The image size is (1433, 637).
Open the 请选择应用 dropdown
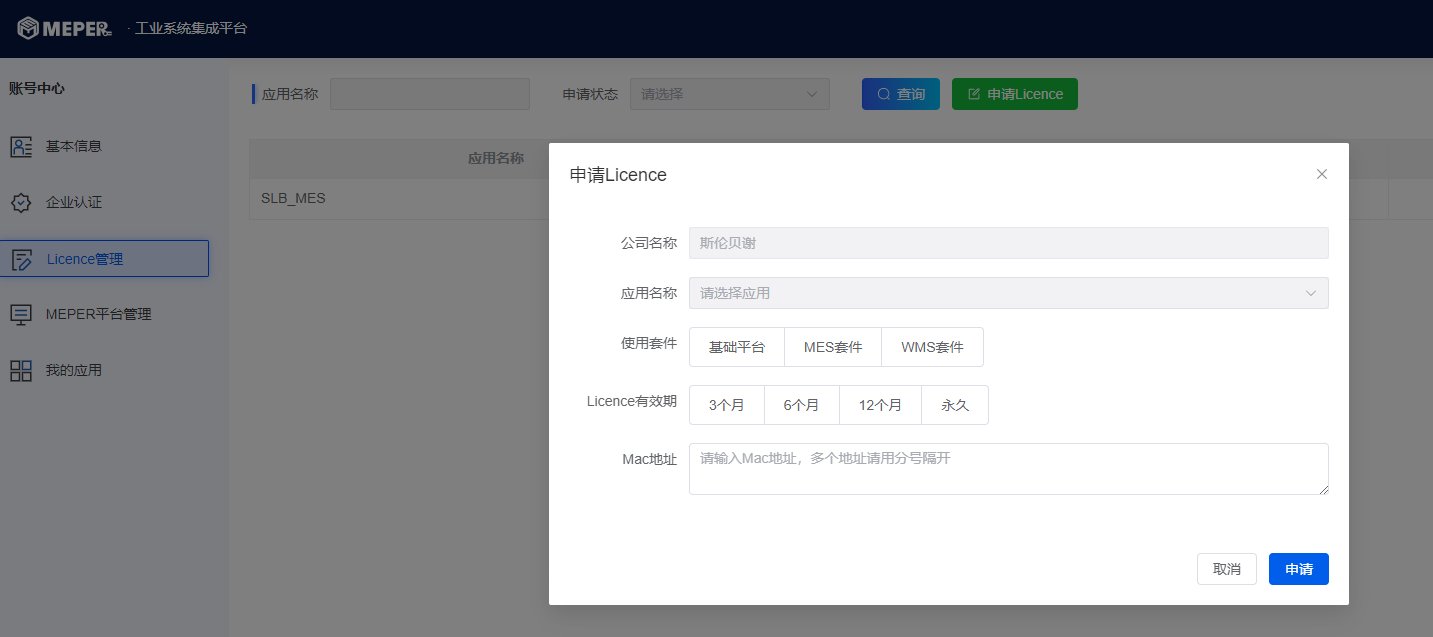[1008, 293]
